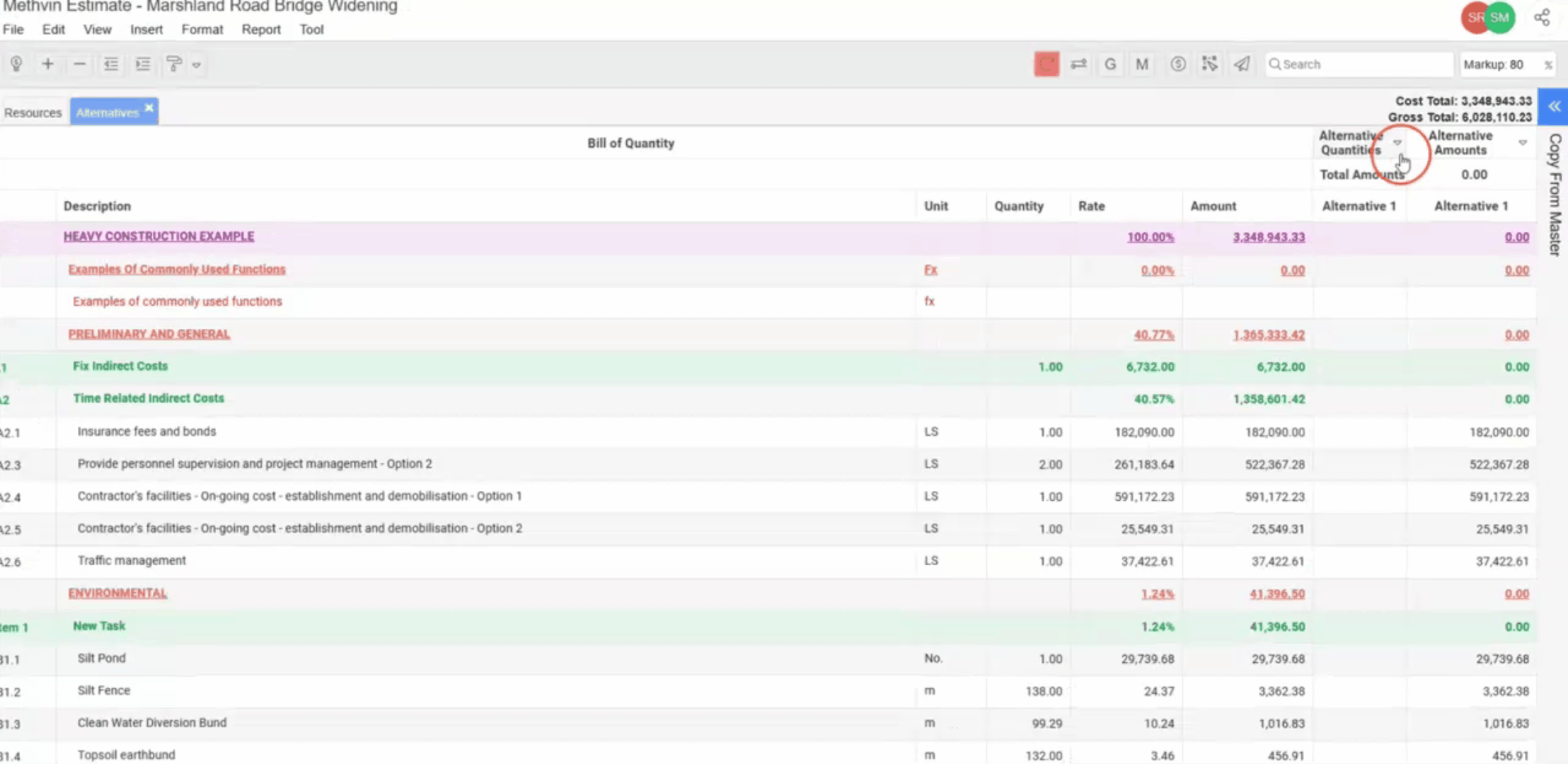Open the Report menu
This screenshot has height=764, width=1568.
click(261, 30)
